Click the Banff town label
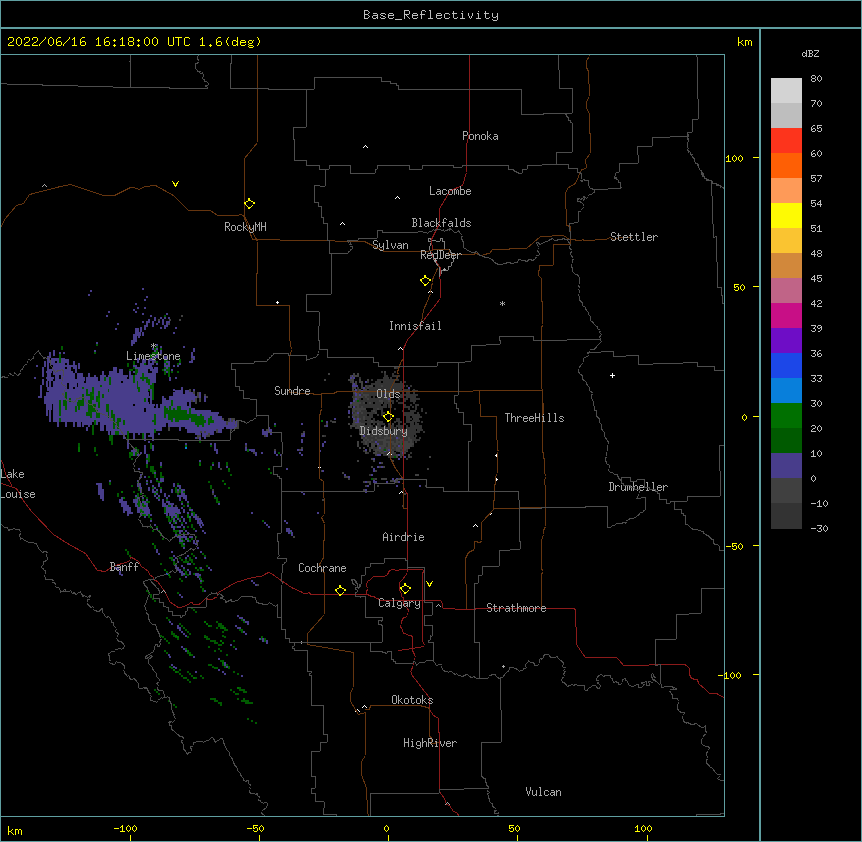The width and height of the screenshot is (862, 842). (124, 567)
